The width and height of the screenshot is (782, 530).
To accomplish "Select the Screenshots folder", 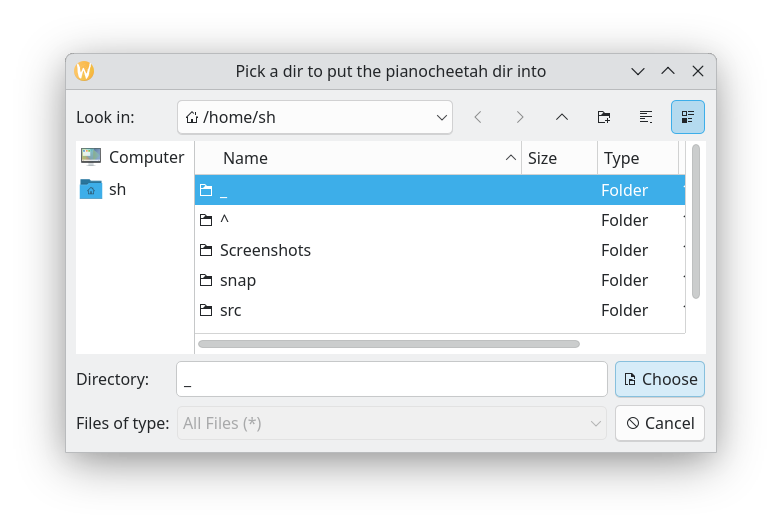I will 265,250.
